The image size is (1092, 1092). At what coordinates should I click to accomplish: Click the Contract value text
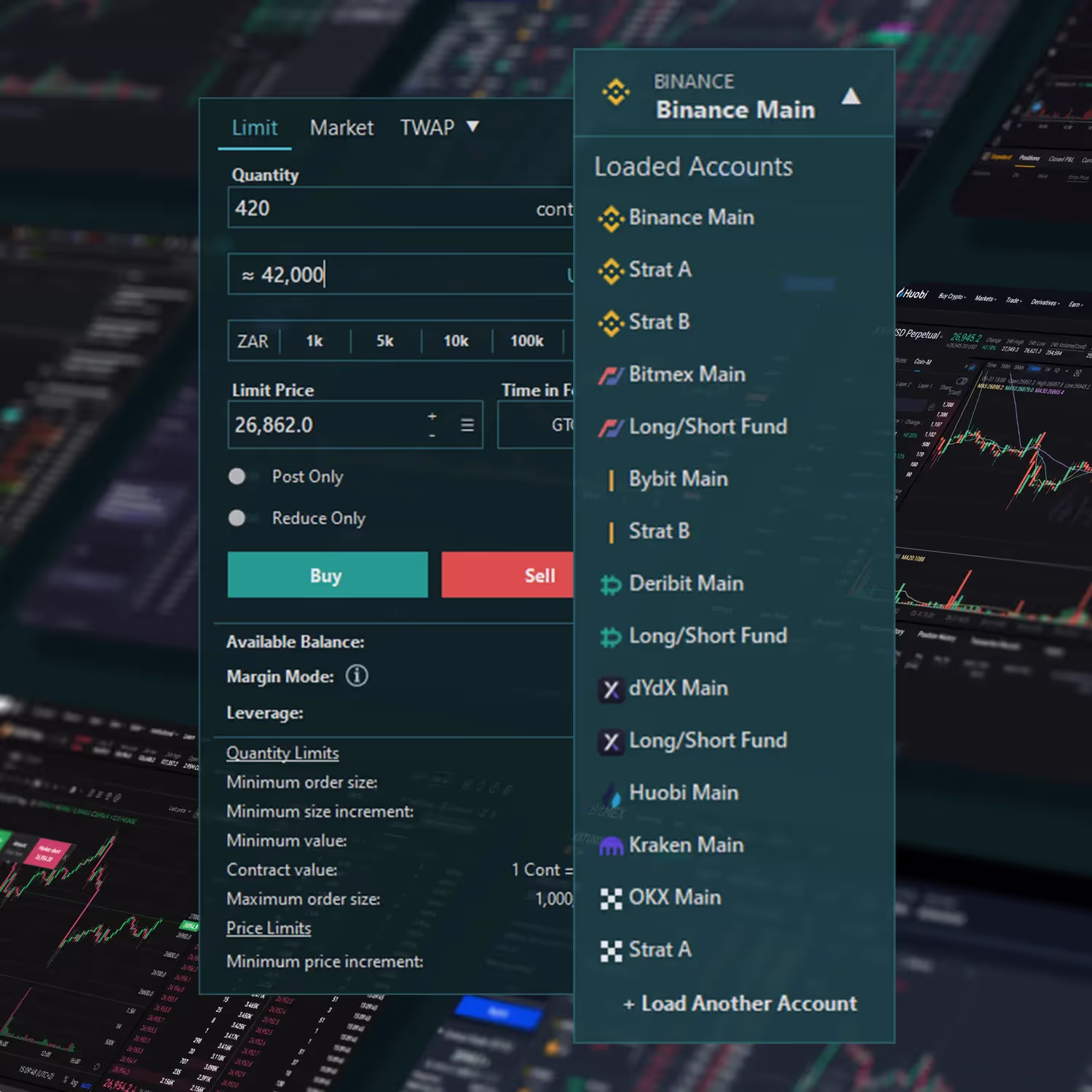click(282, 870)
